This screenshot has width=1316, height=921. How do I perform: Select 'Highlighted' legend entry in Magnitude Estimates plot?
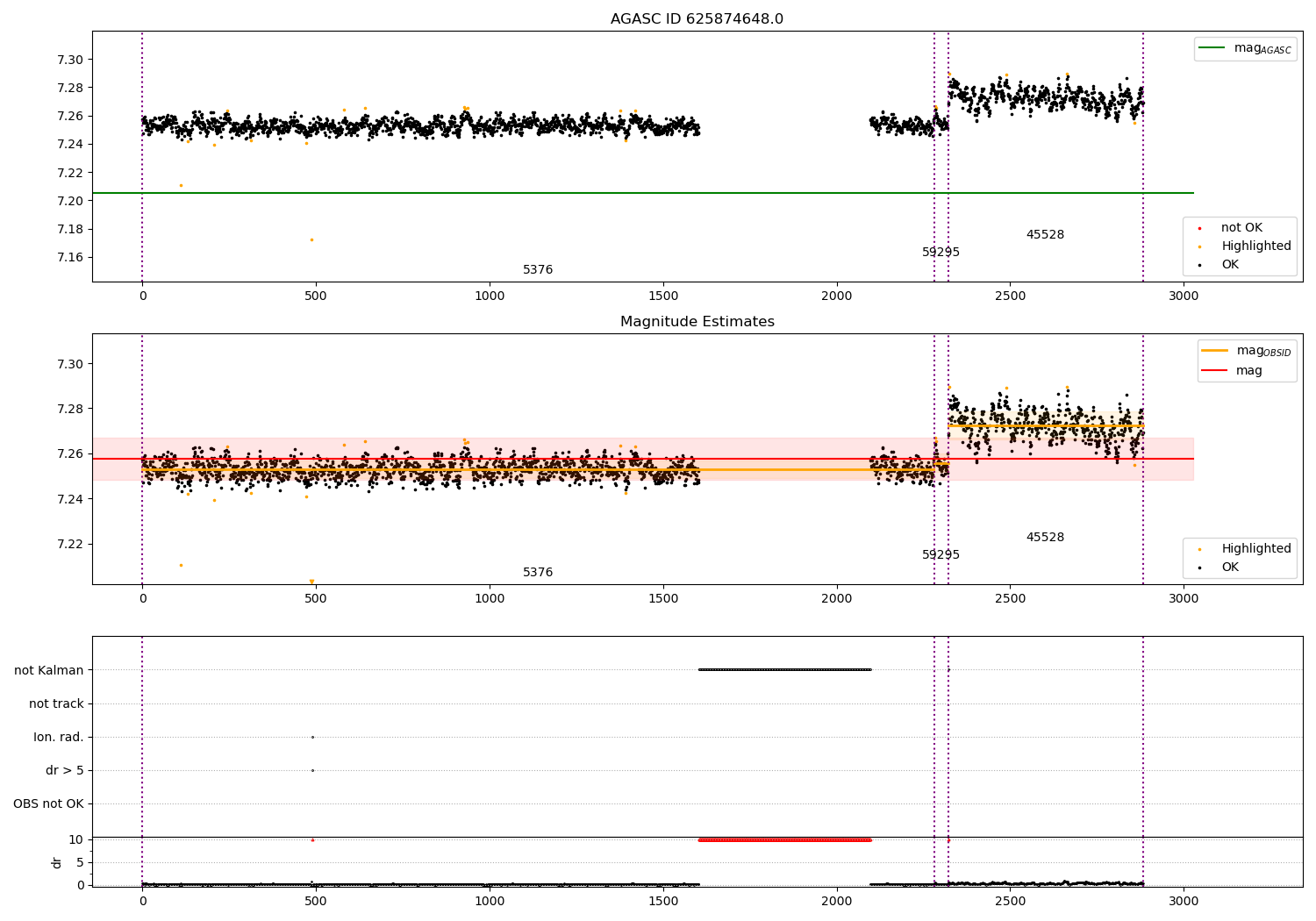(1245, 549)
